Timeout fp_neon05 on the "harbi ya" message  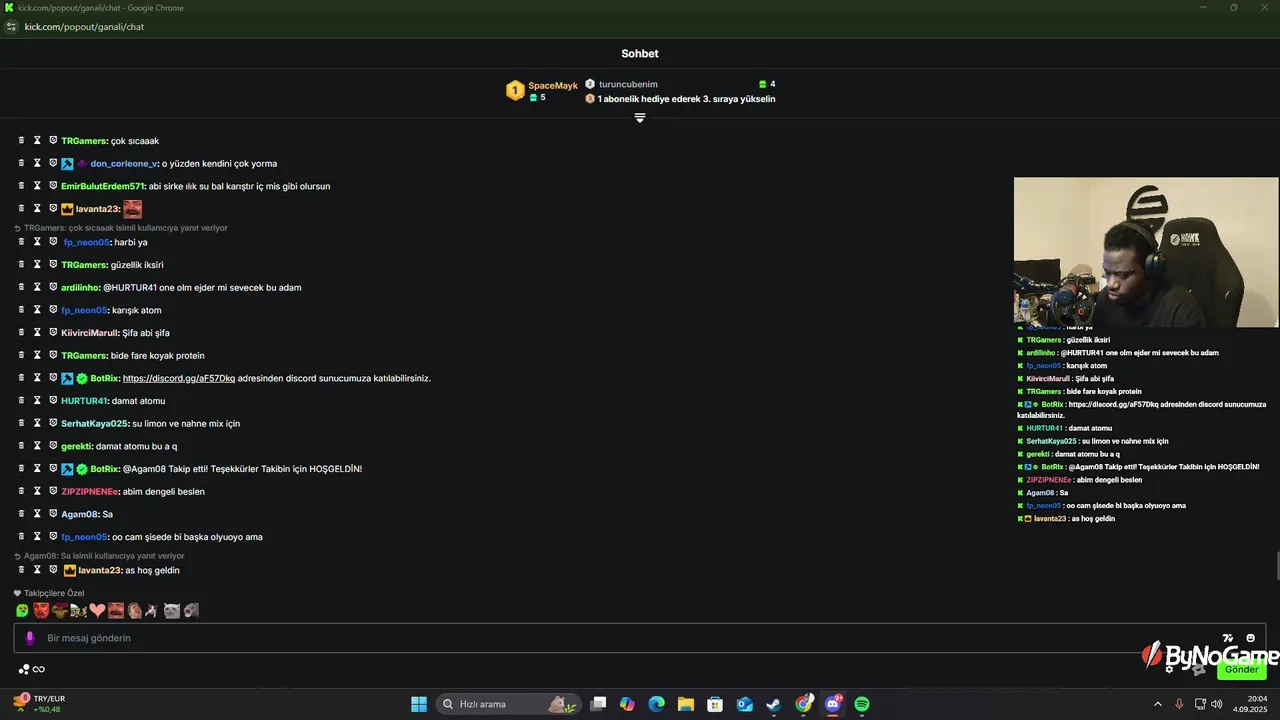[x=37, y=241]
